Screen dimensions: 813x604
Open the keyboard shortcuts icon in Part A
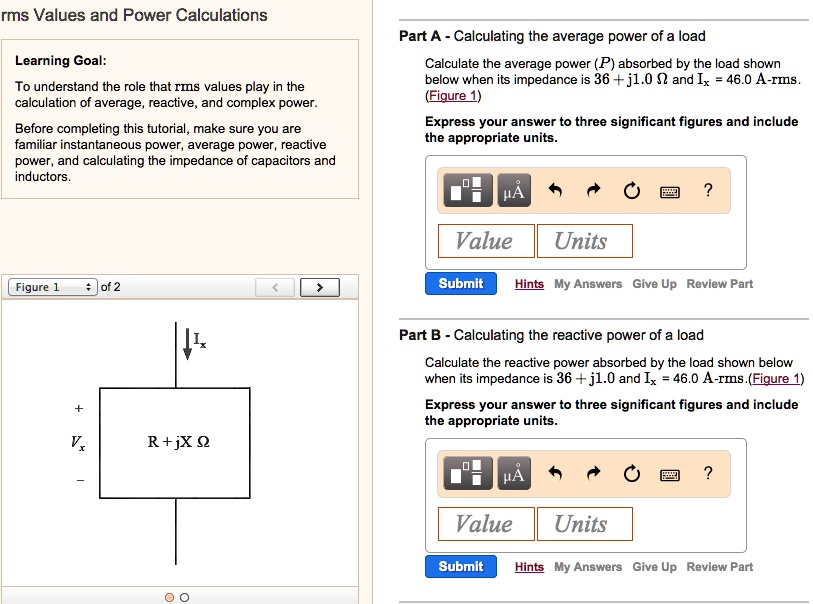(668, 190)
